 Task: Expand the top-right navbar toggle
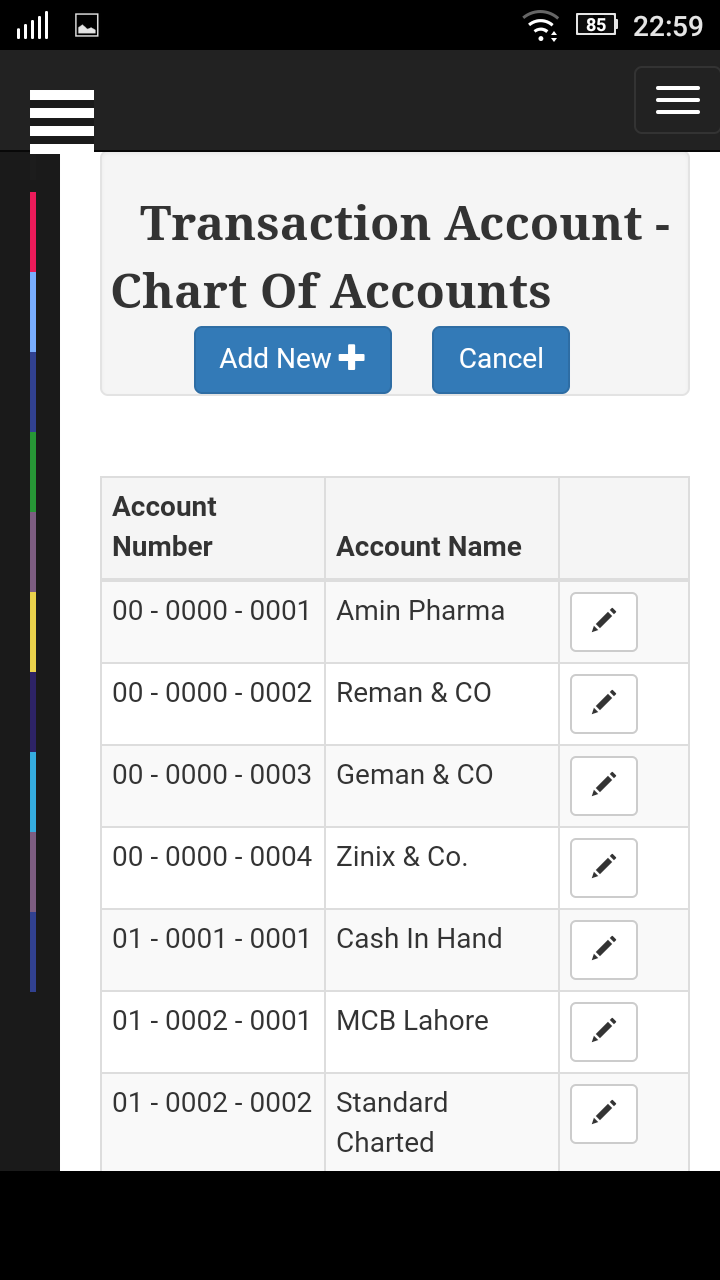(677, 100)
